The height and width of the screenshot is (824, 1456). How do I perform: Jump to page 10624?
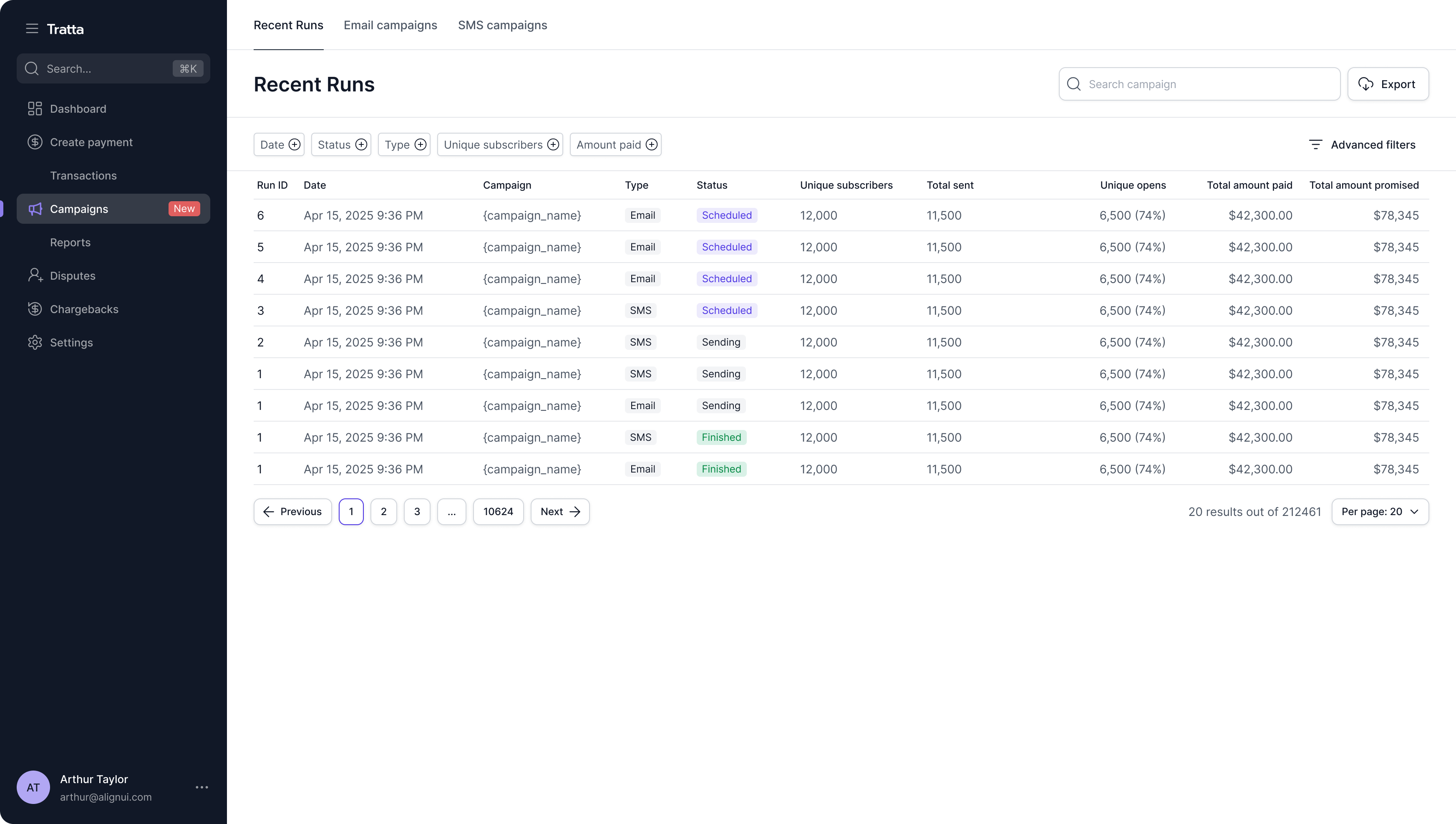tap(498, 512)
